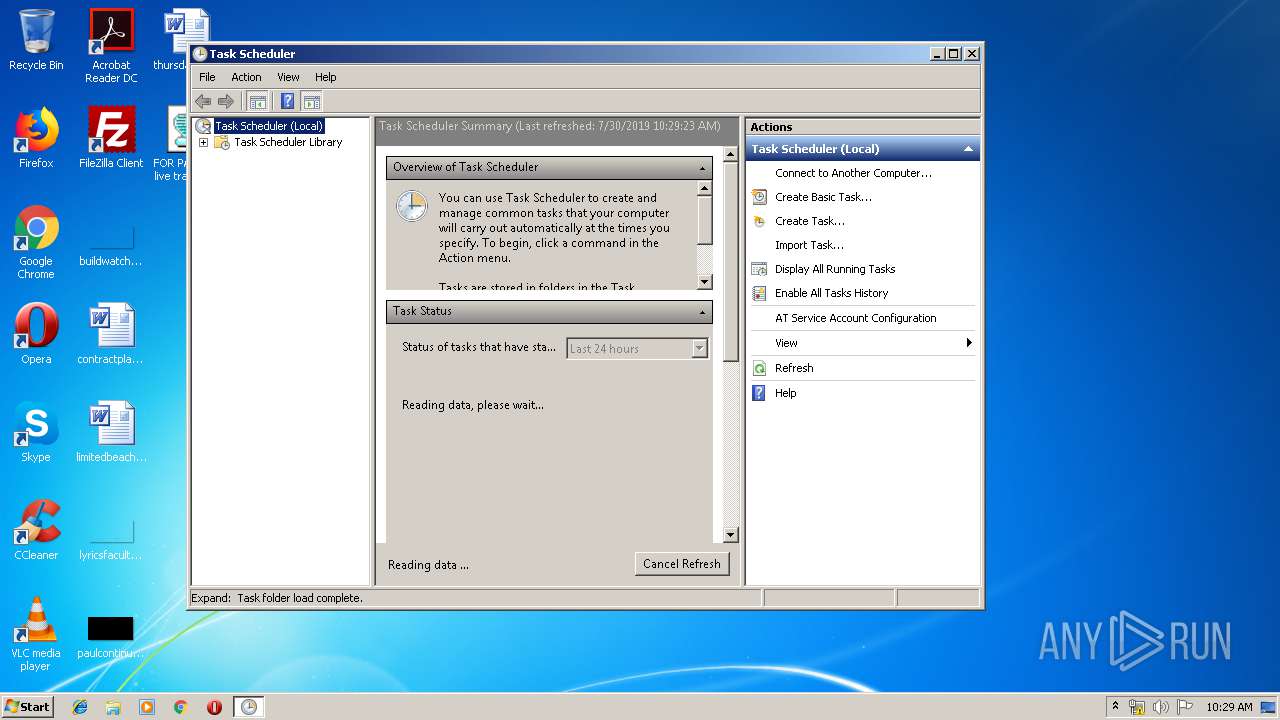The image size is (1280, 720).
Task: Show hidden system tray icons arrow
Action: (1115, 707)
